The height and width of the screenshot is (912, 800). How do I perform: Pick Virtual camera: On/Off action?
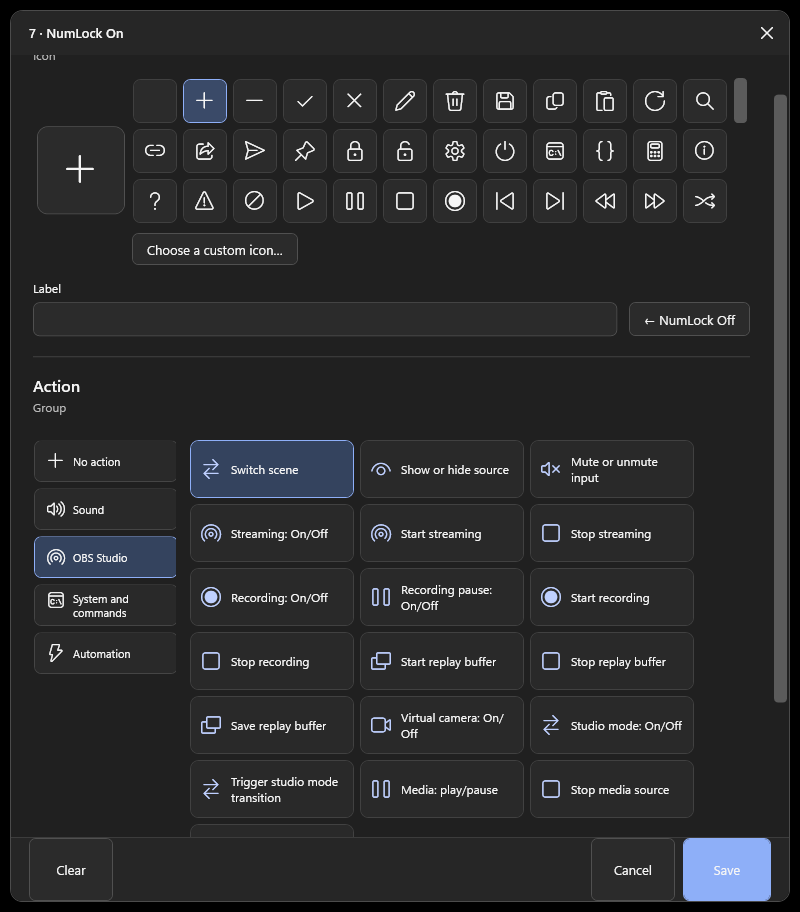coord(442,725)
